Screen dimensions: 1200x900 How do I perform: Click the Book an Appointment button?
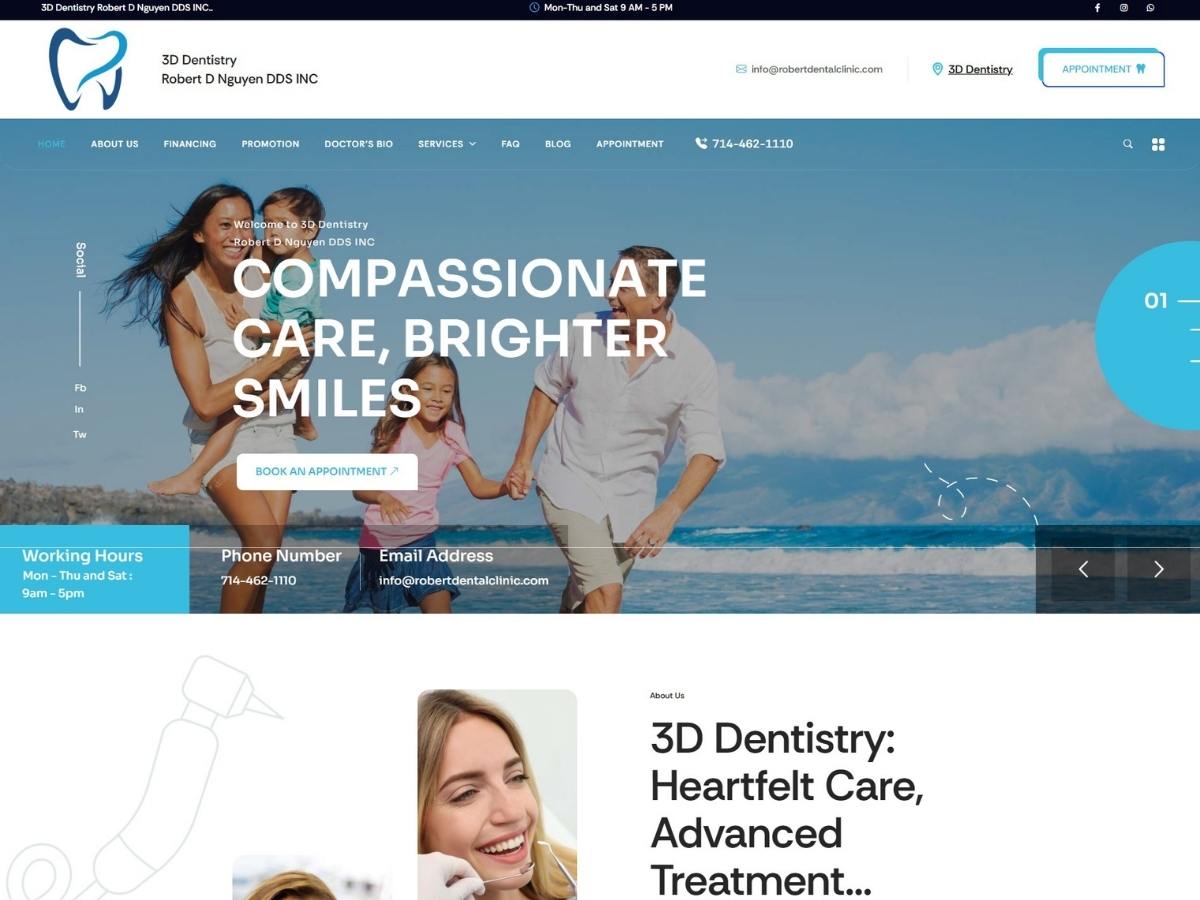click(327, 471)
